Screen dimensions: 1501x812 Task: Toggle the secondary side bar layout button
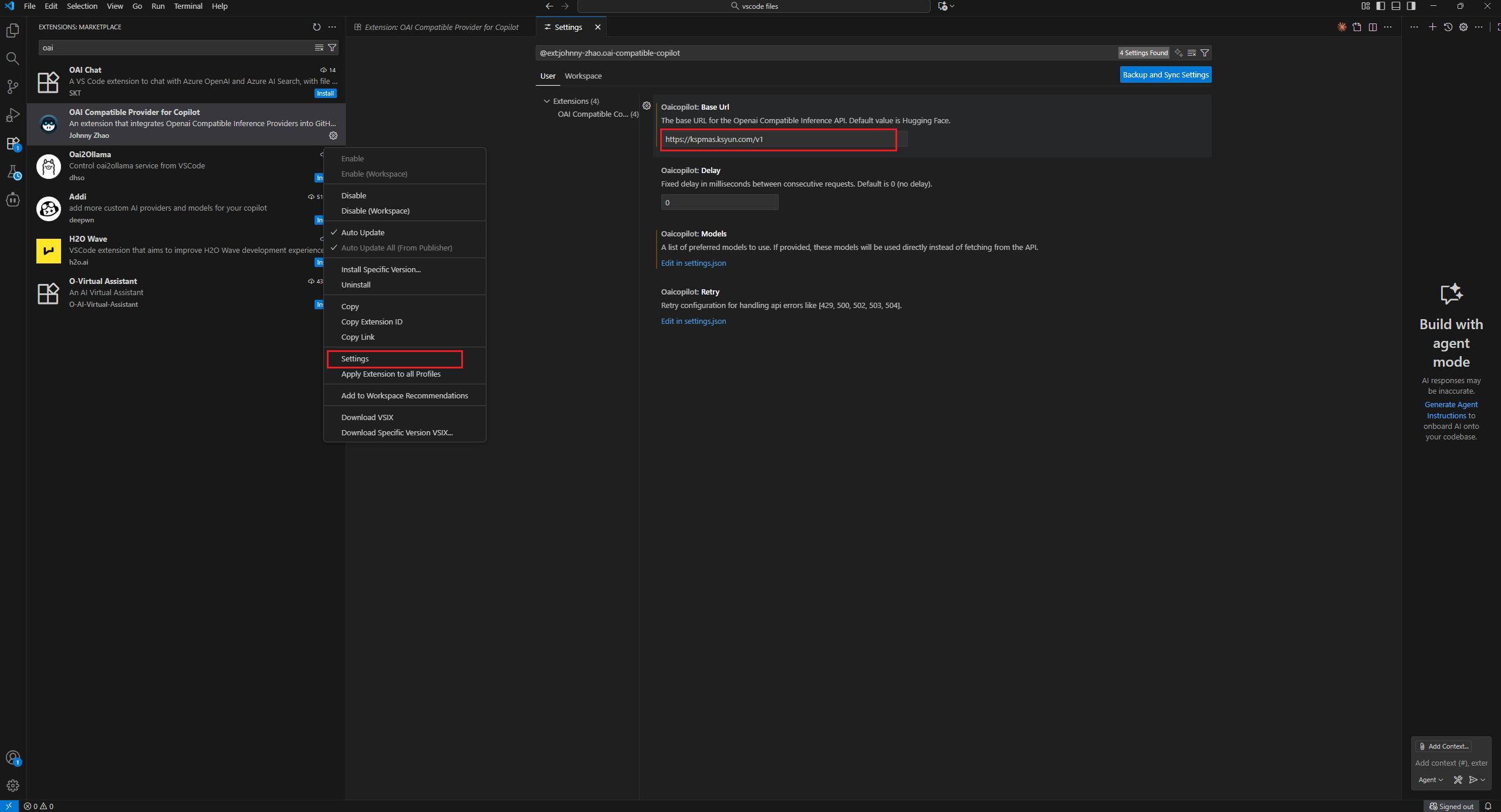pyautogui.click(x=1411, y=6)
